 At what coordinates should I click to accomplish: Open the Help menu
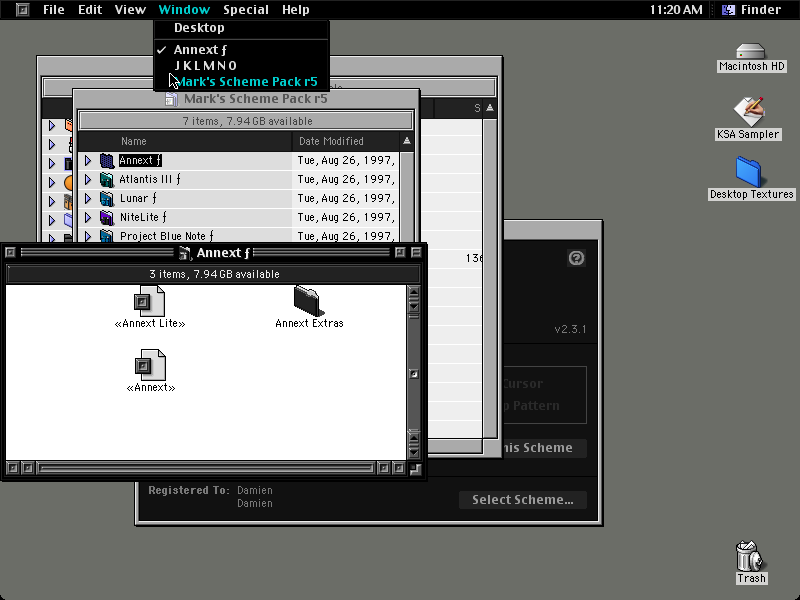296,10
